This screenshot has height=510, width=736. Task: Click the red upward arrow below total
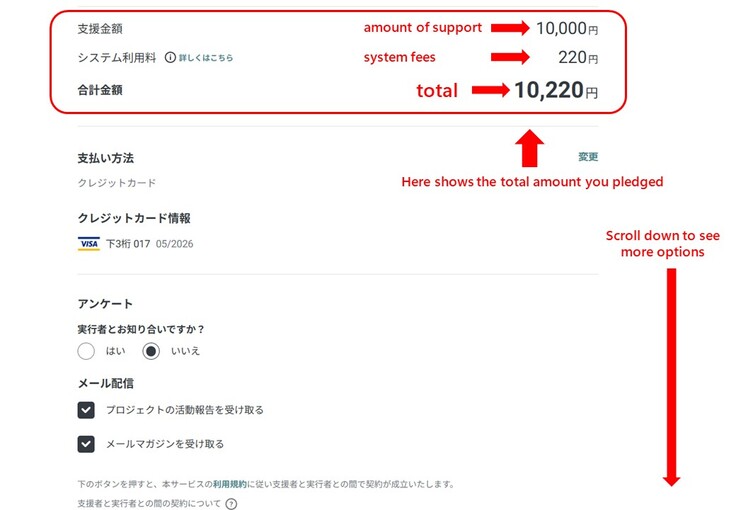[532, 148]
